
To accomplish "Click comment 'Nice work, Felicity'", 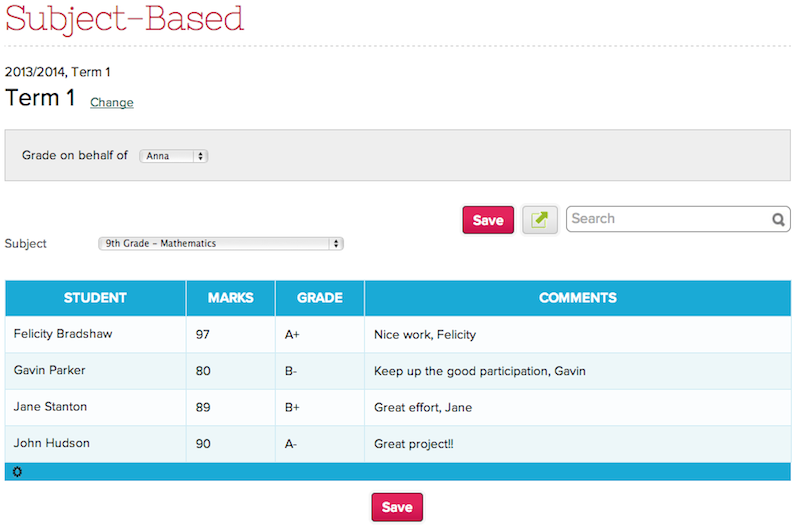I will point(425,335).
